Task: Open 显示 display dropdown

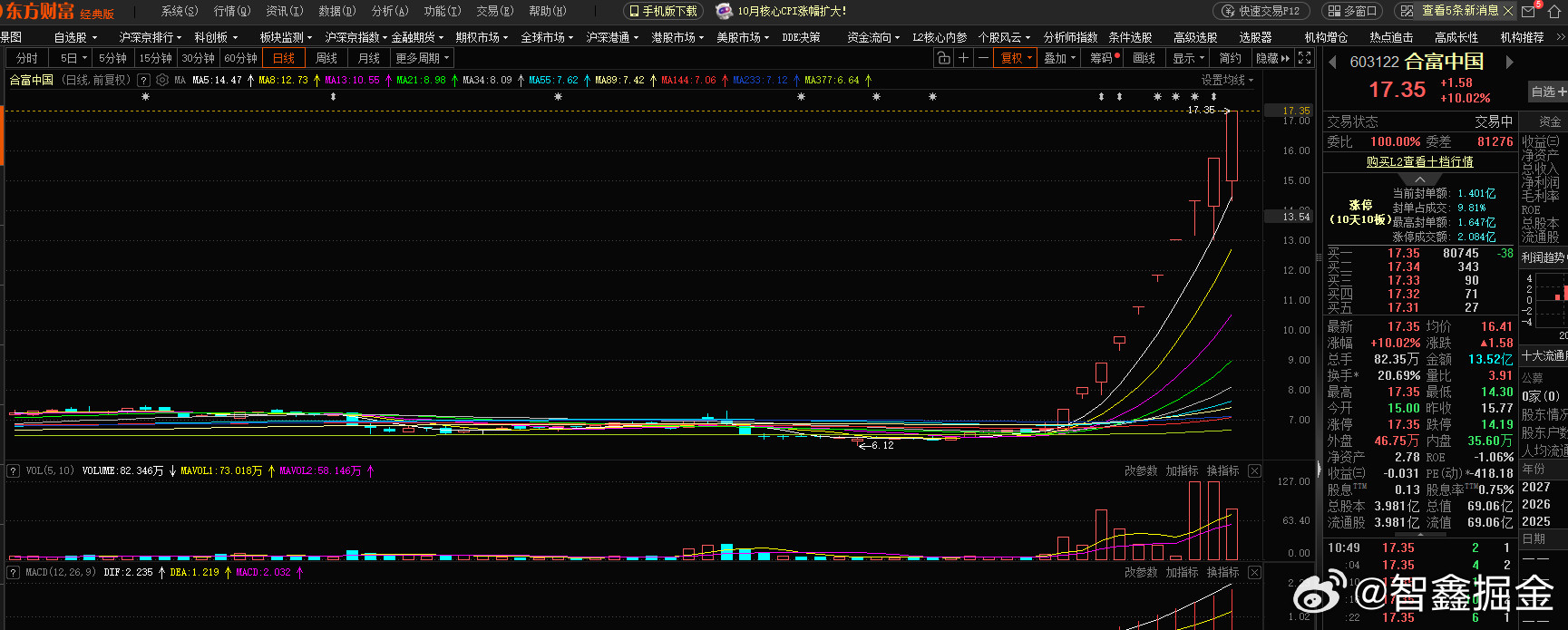Action: (x=1188, y=58)
